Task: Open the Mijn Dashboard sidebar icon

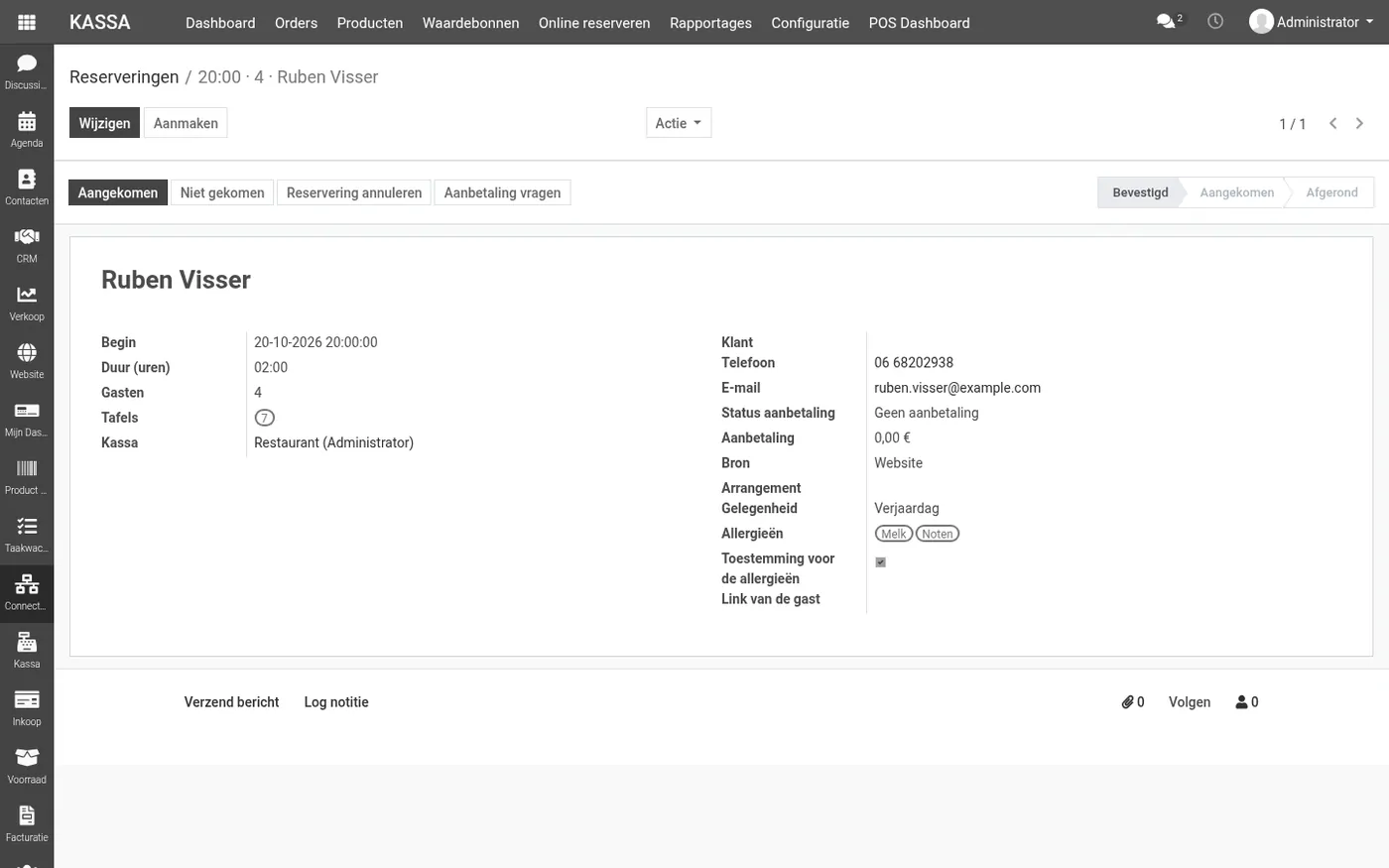Action: coord(27,420)
